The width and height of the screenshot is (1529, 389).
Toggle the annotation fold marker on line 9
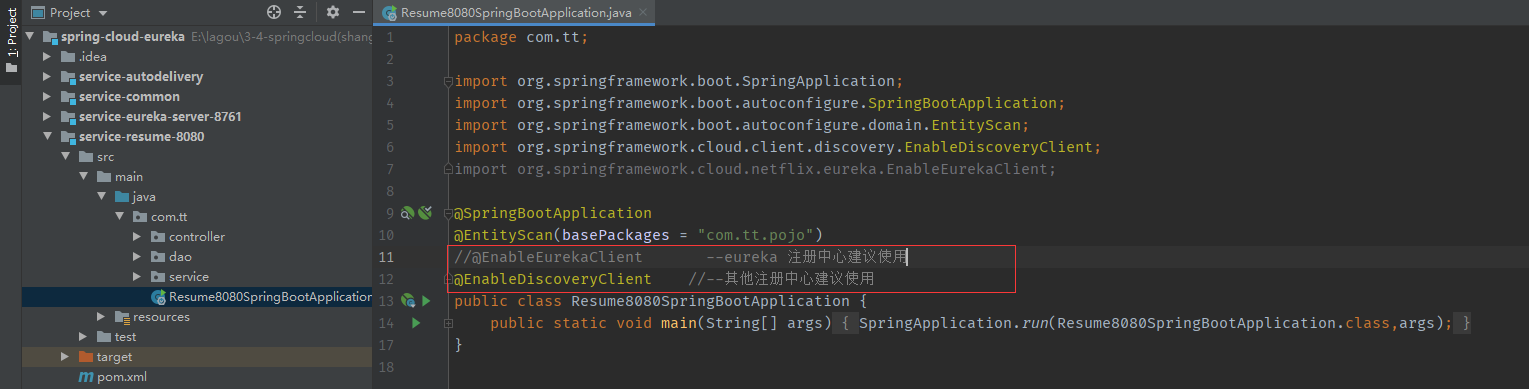coord(448,214)
